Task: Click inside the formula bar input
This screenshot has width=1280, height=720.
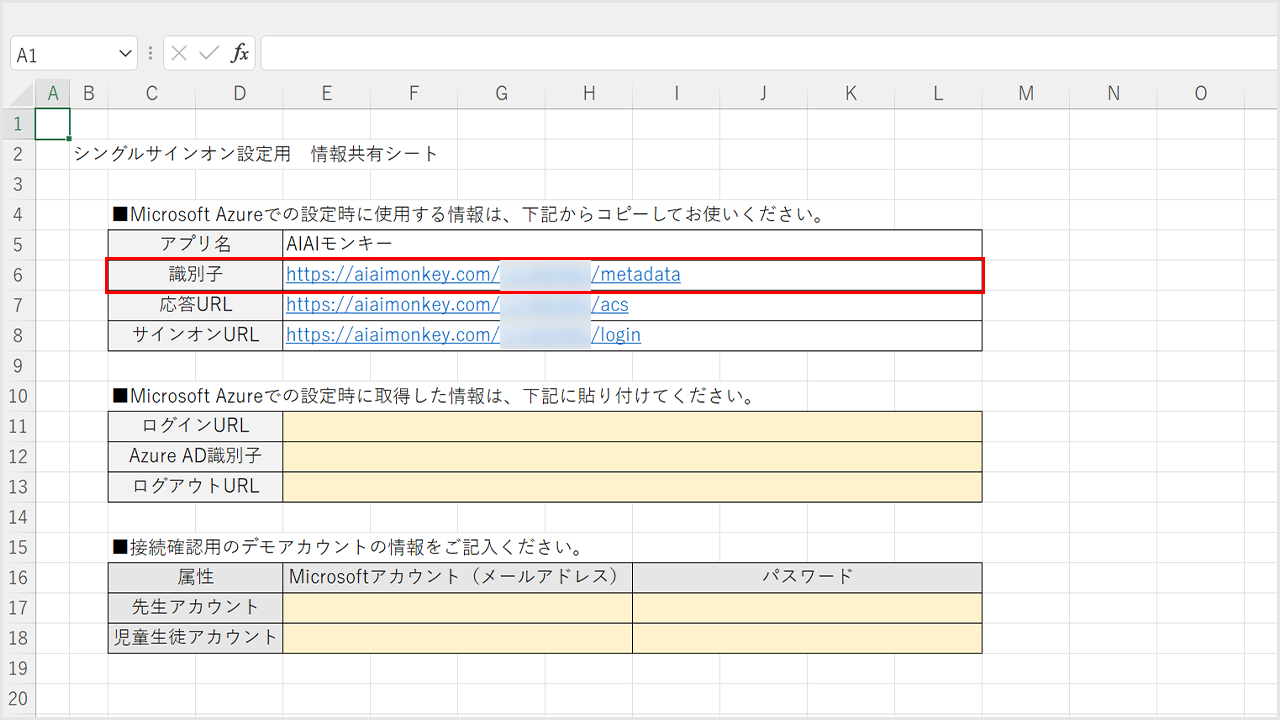Action: click(760, 54)
